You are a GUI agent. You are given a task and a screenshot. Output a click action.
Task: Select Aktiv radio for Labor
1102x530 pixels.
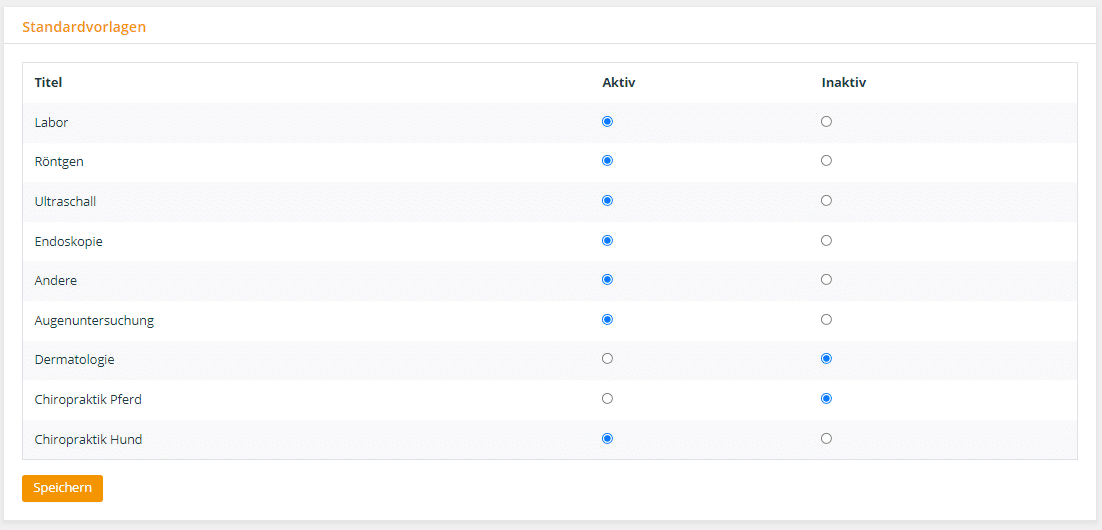(608, 122)
